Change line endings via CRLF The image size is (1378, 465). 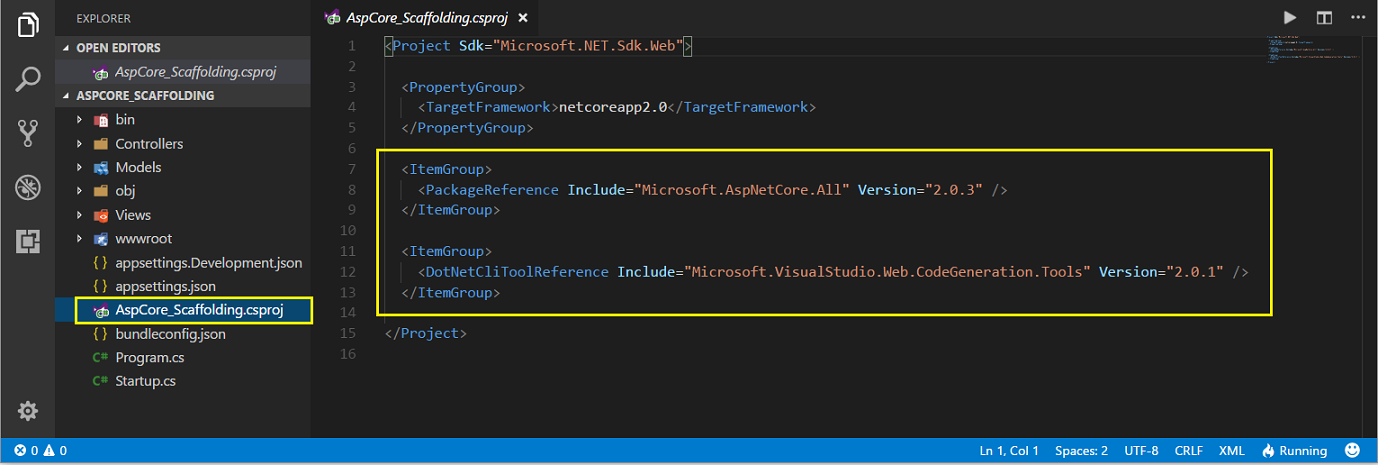point(1188,451)
